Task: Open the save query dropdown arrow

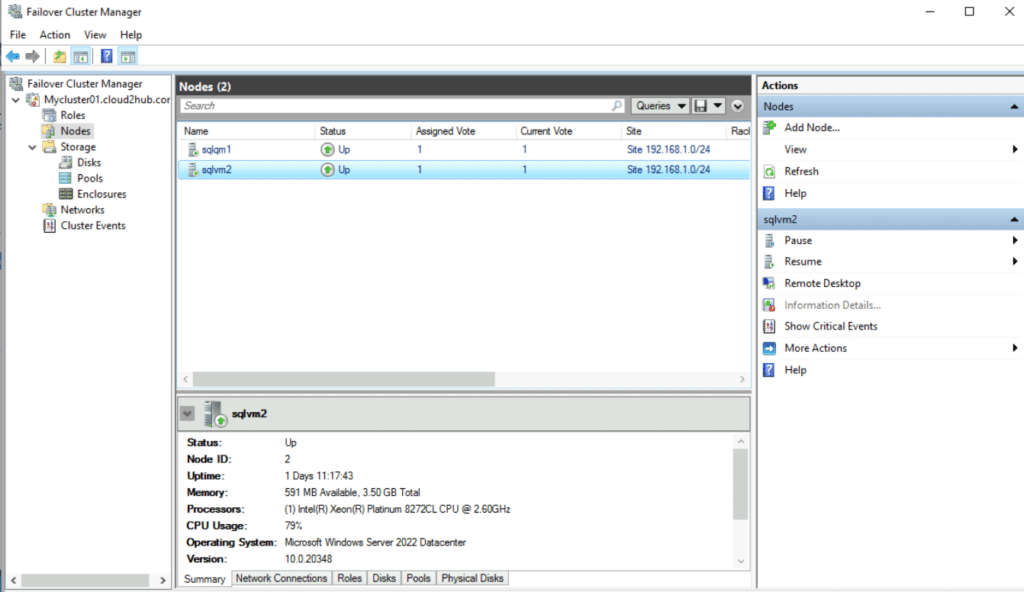Action: coord(718,106)
